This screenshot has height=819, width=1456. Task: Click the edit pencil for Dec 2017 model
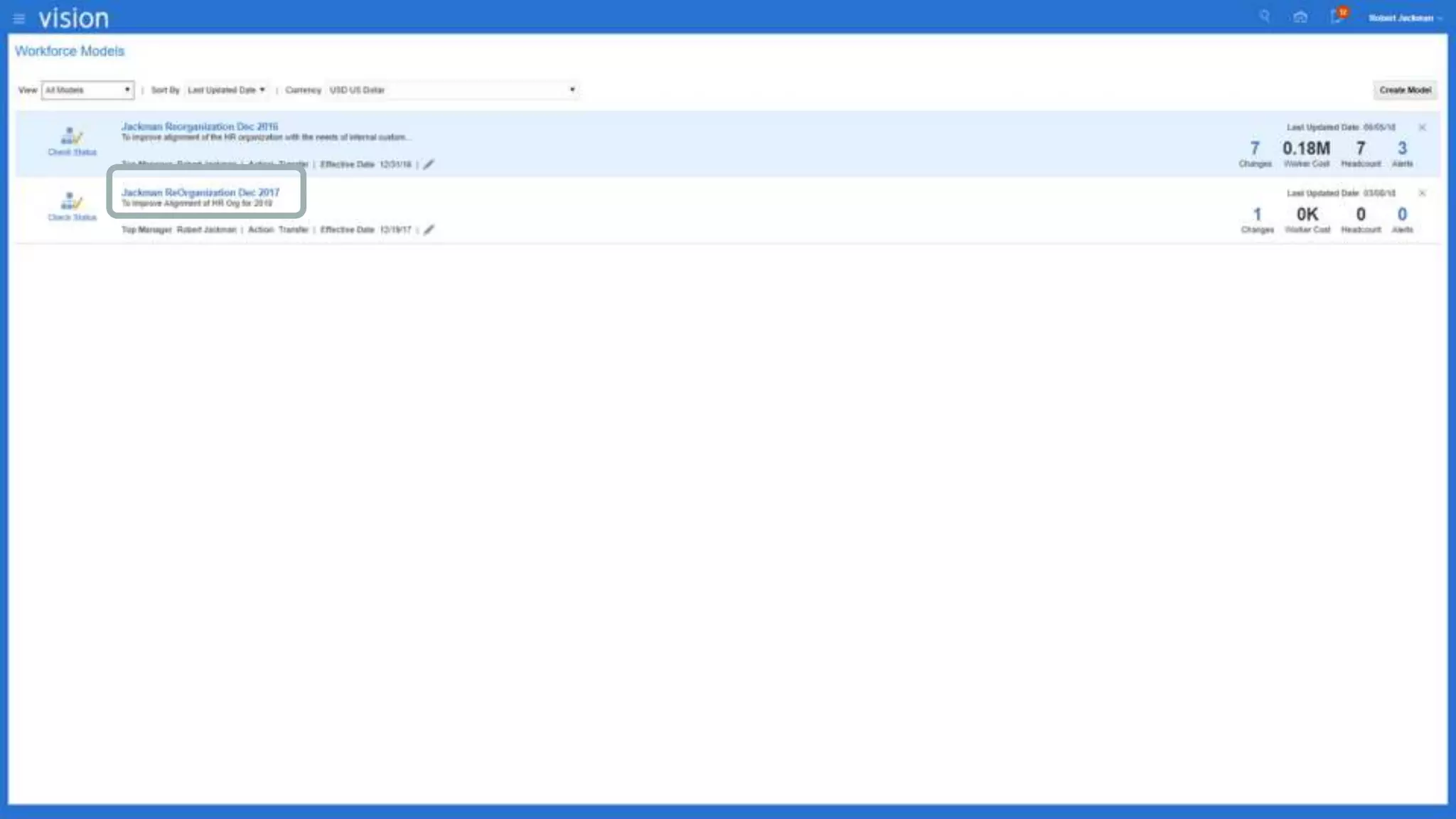coord(429,230)
